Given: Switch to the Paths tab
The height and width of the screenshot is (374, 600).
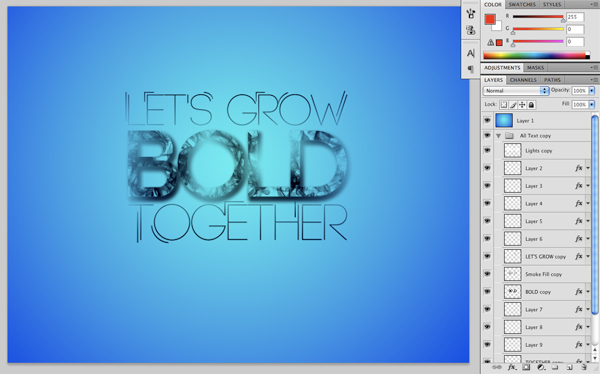Looking at the screenshot, I should [x=552, y=80].
